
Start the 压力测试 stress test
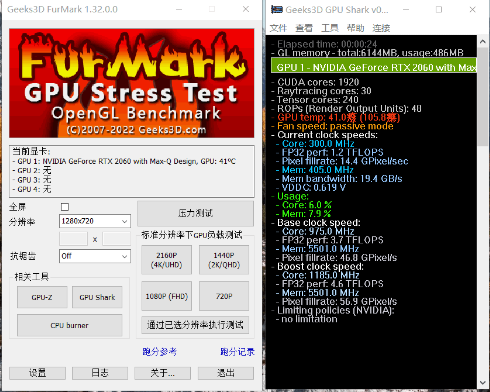click(195, 213)
